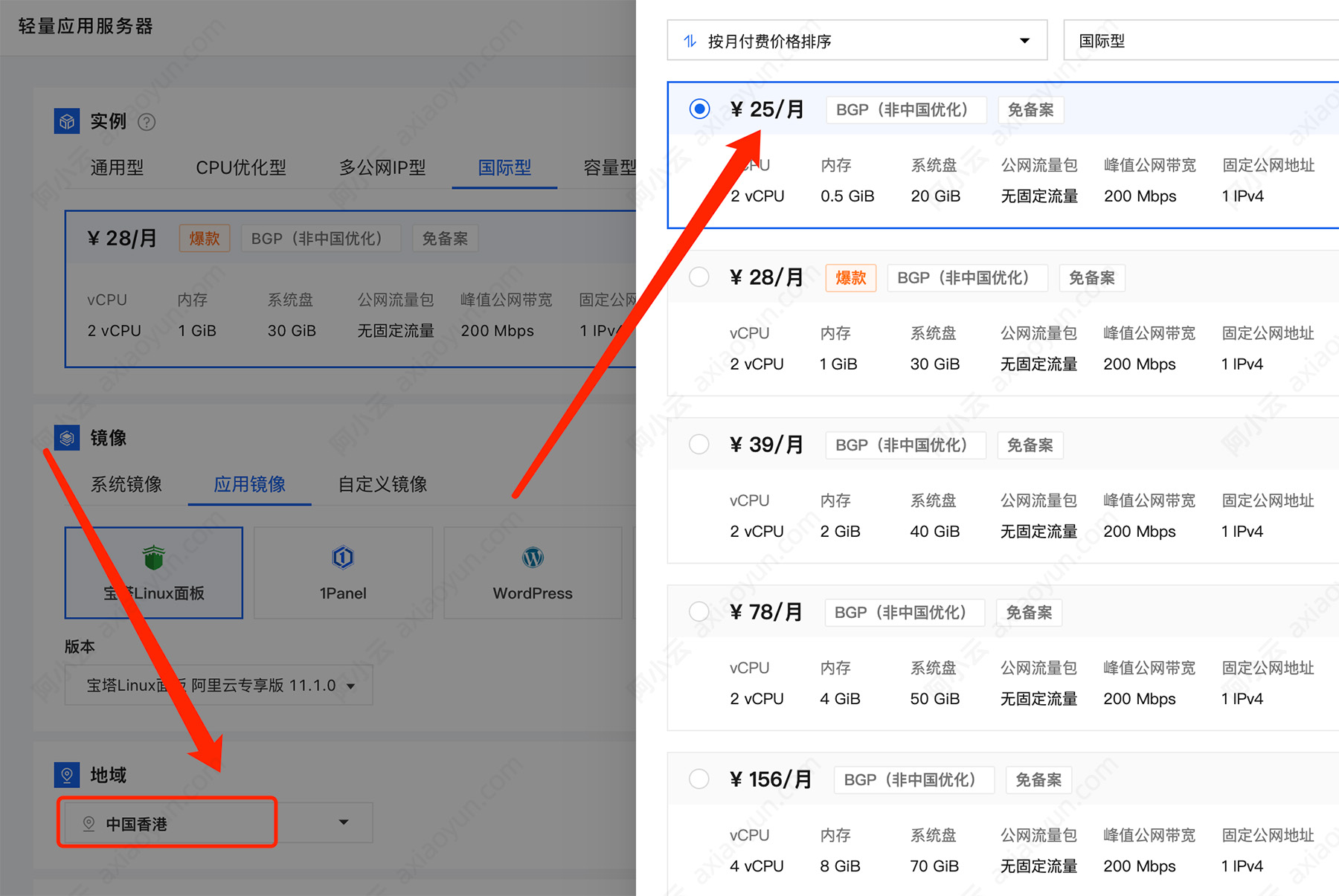Click 0.5 GiB memory value in ¥25 plan
1339x896 pixels.
pos(847,196)
